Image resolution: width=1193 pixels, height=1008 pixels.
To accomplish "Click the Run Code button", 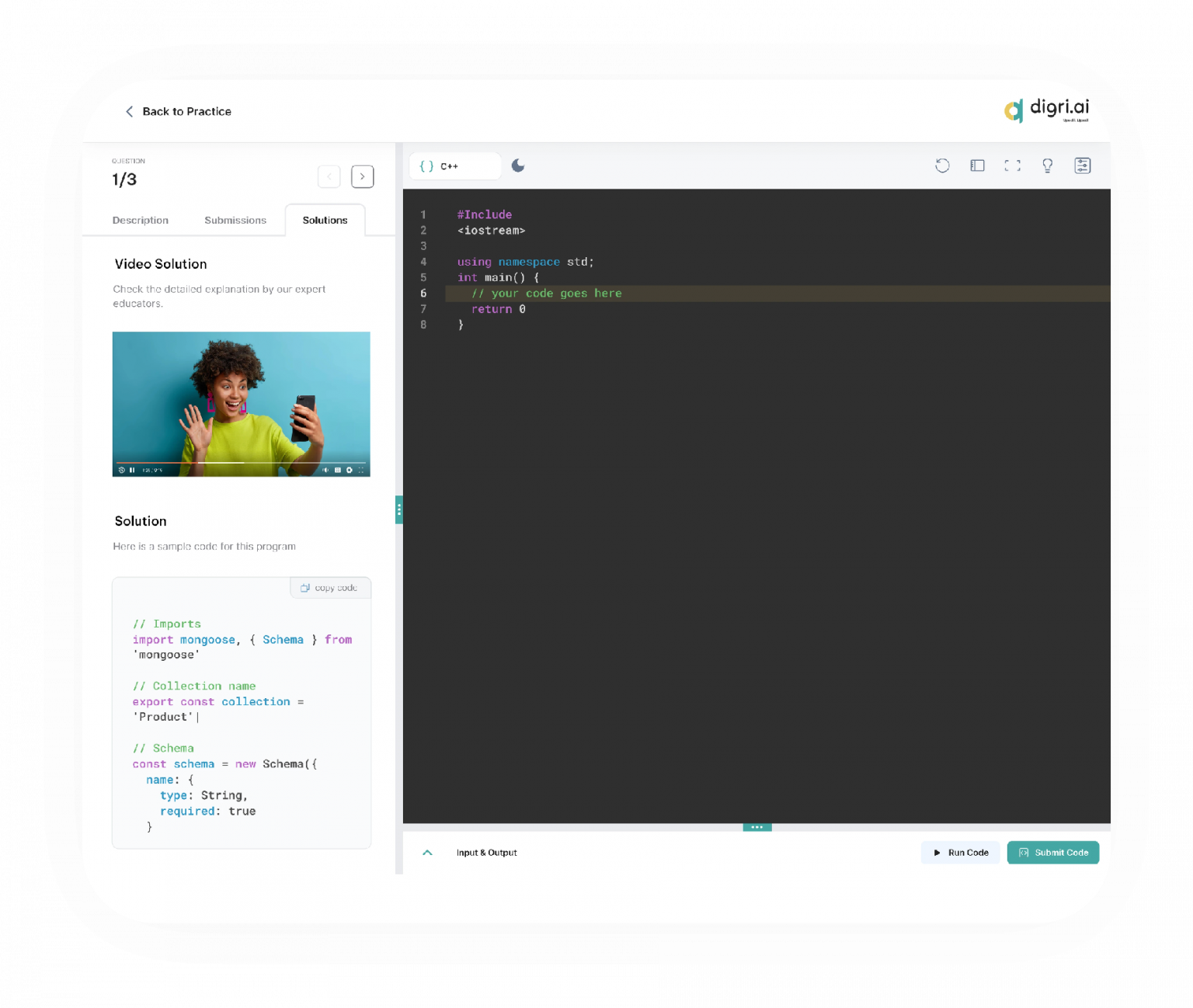I will point(961,853).
